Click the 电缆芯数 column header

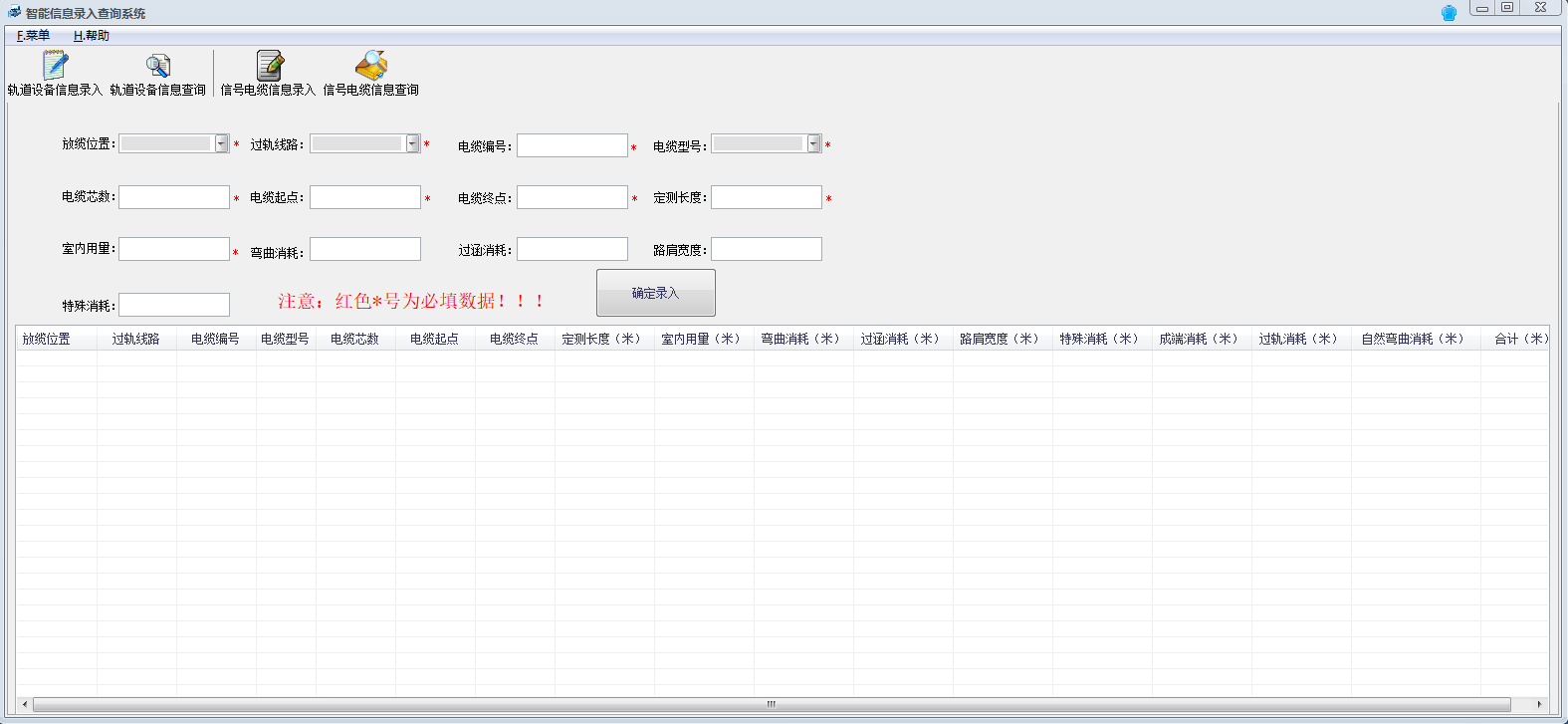coord(355,339)
